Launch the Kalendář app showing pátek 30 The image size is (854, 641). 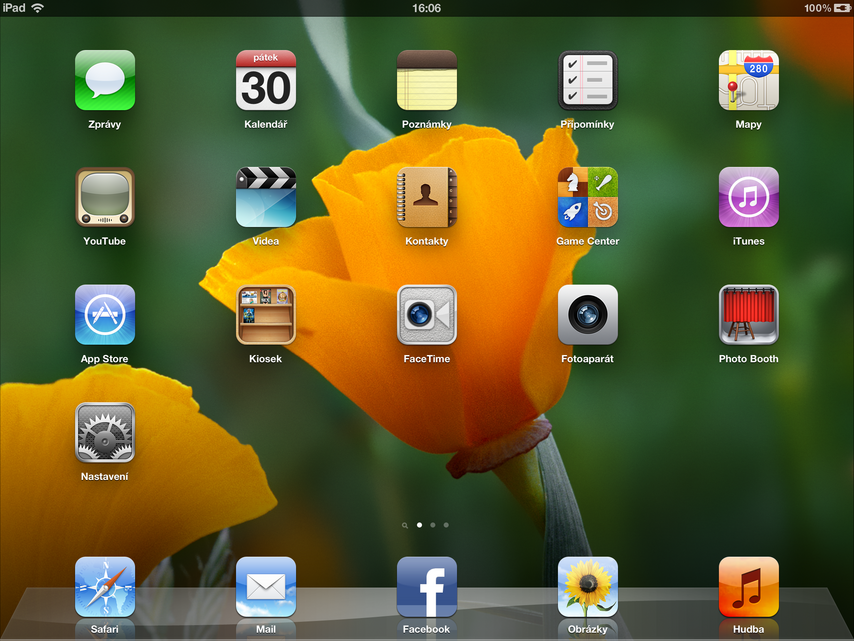tap(266, 80)
